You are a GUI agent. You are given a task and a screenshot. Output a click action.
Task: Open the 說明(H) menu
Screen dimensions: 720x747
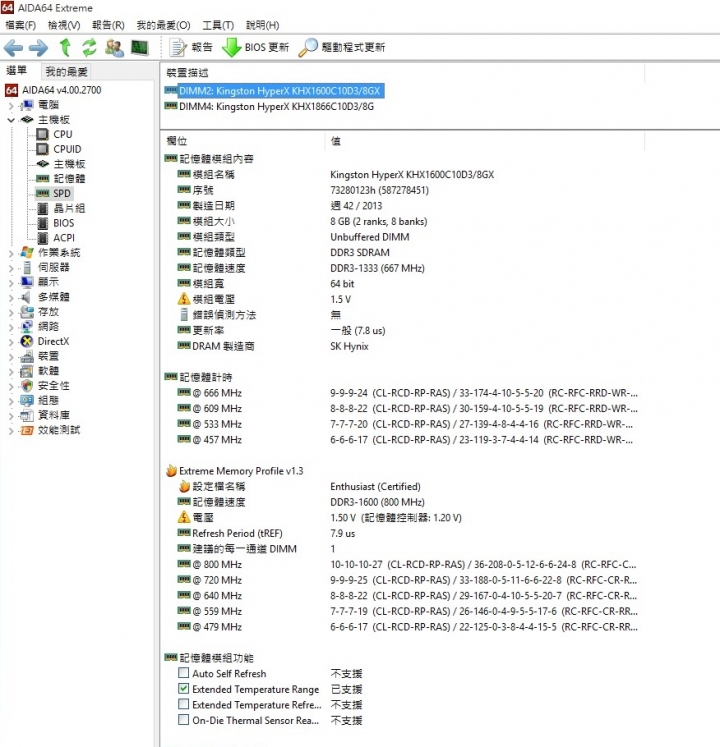tap(262, 25)
